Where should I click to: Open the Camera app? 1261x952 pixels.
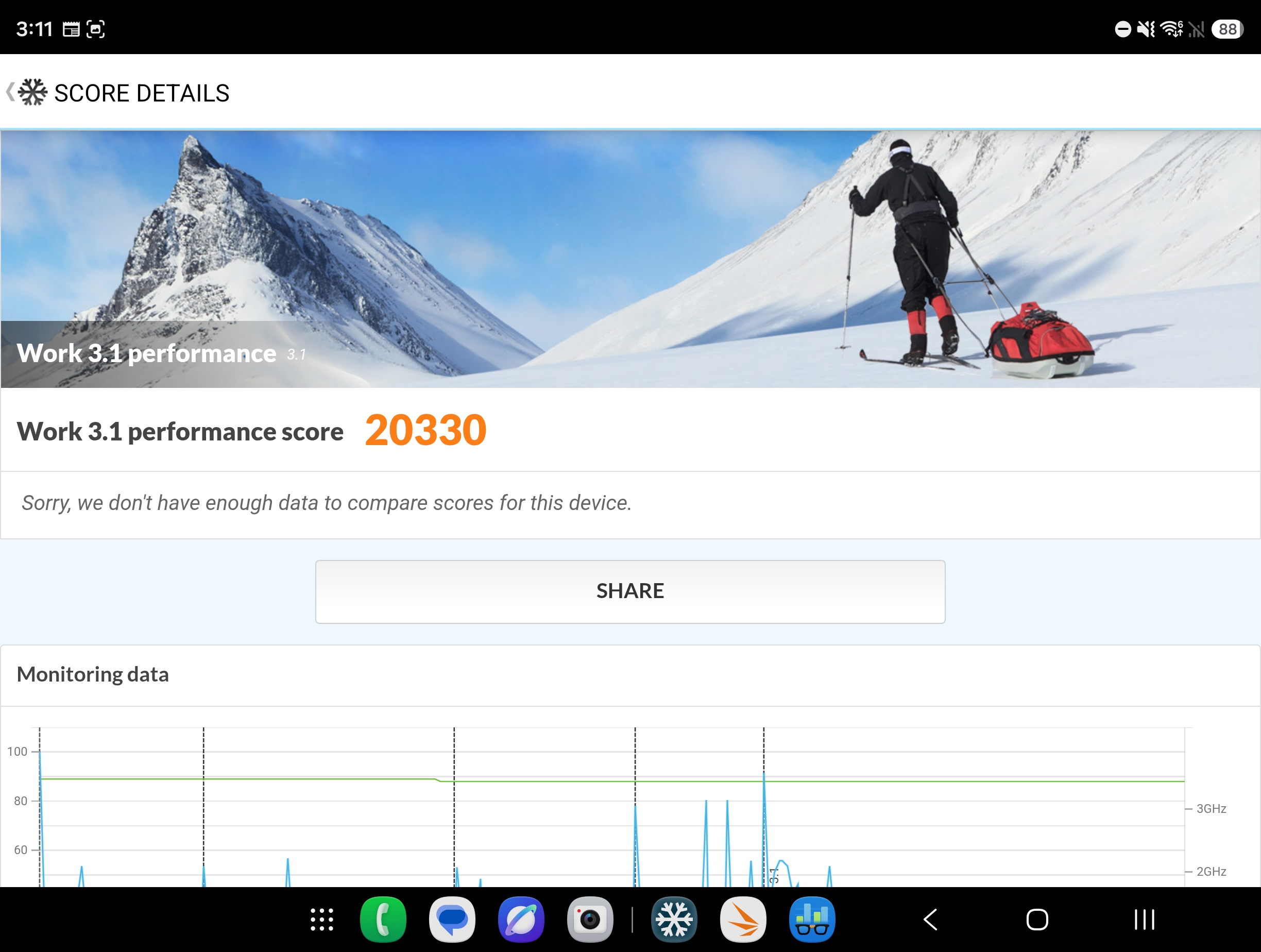(590, 920)
